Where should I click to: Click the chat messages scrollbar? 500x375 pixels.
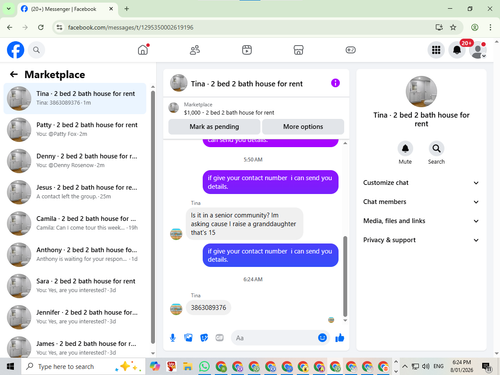click(x=345, y=276)
